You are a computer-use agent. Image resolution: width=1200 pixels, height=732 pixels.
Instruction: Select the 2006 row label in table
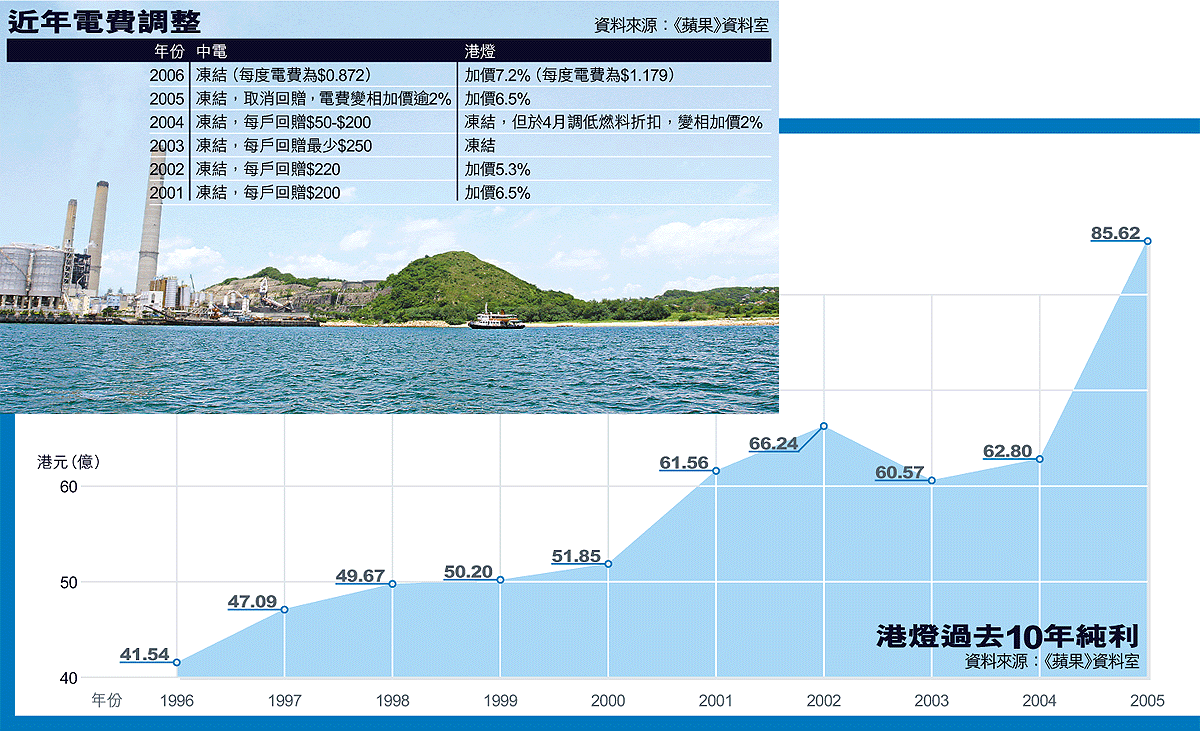point(167,75)
